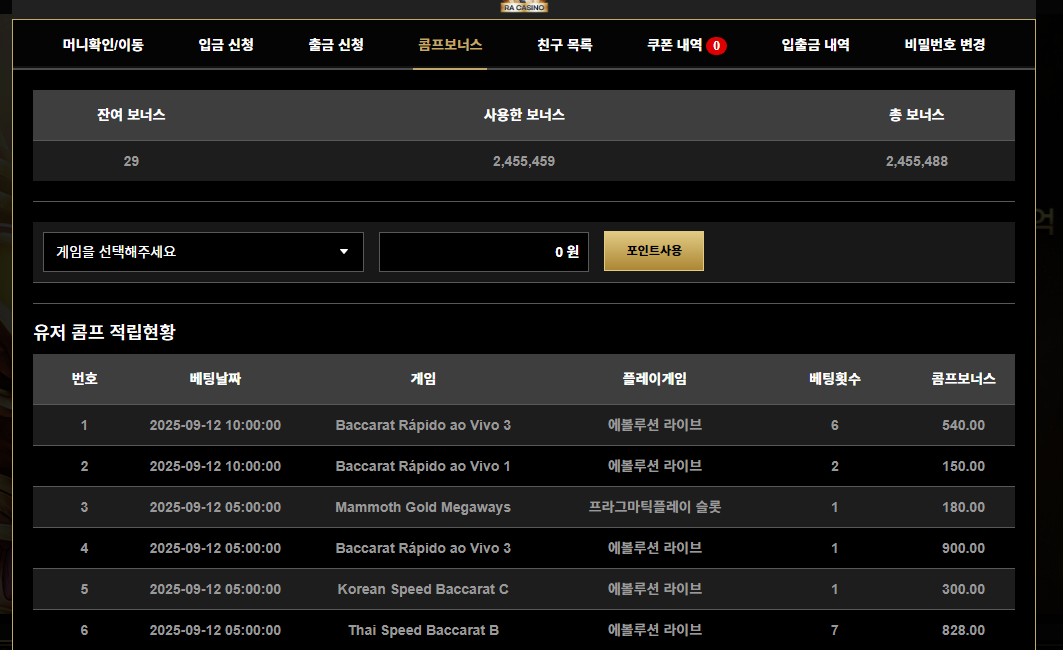This screenshot has height=650, width=1063.
Task: Switch to the 입금 신청 tab
Action: (x=226, y=45)
